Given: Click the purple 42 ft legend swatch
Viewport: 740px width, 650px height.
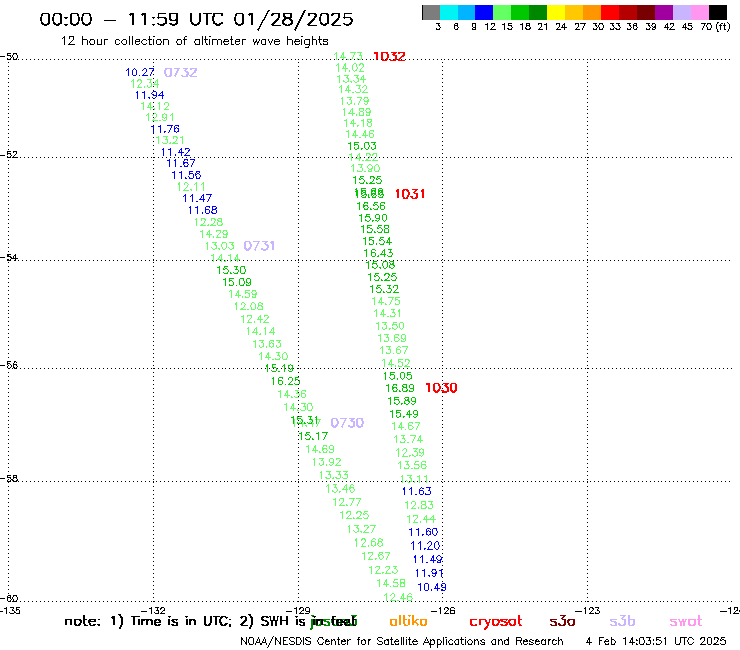Looking at the screenshot, I should point(664,12).
